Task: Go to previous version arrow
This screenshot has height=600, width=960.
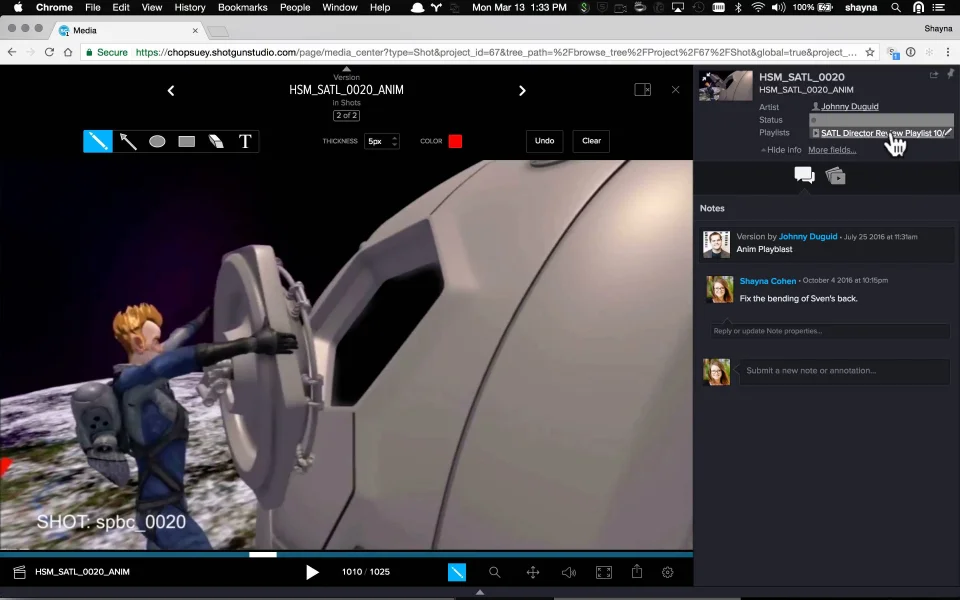Action: [x=171, y=91]
